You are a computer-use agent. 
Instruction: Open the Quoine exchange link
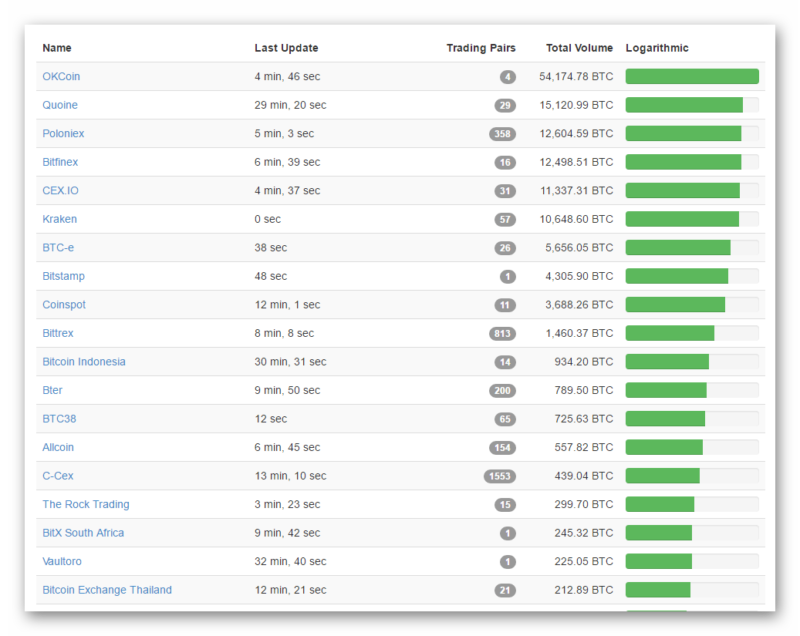(60, 105)
